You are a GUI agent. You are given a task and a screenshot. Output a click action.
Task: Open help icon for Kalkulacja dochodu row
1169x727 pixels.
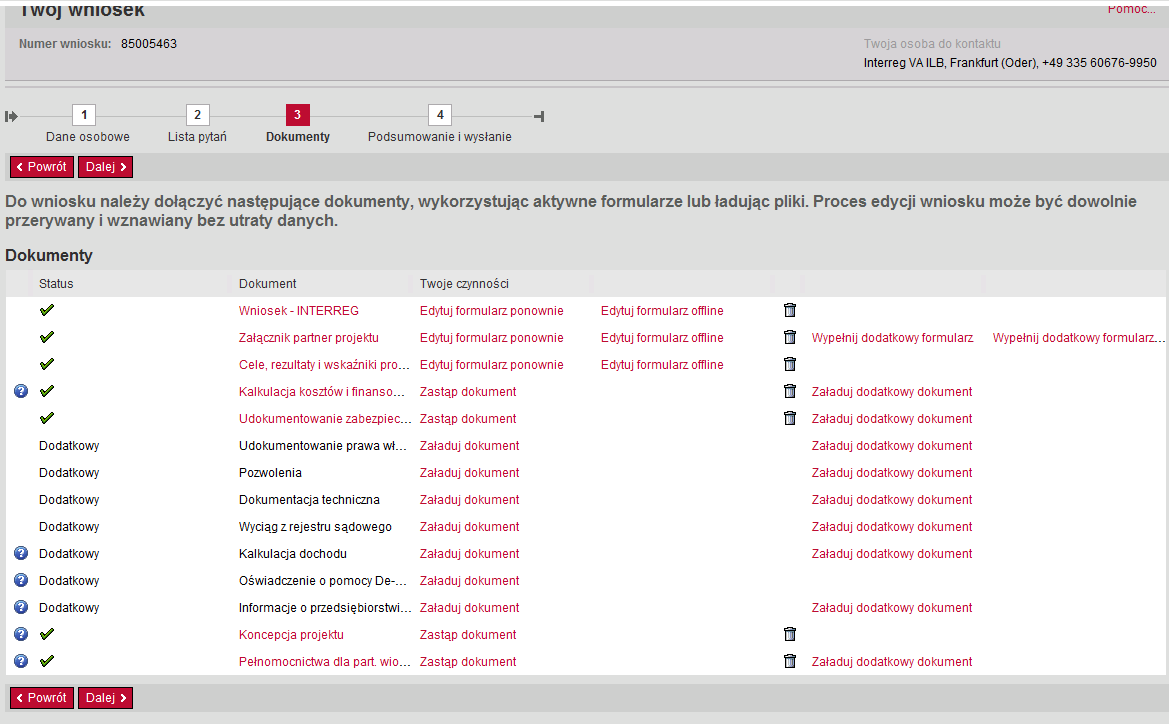(21, 553)
